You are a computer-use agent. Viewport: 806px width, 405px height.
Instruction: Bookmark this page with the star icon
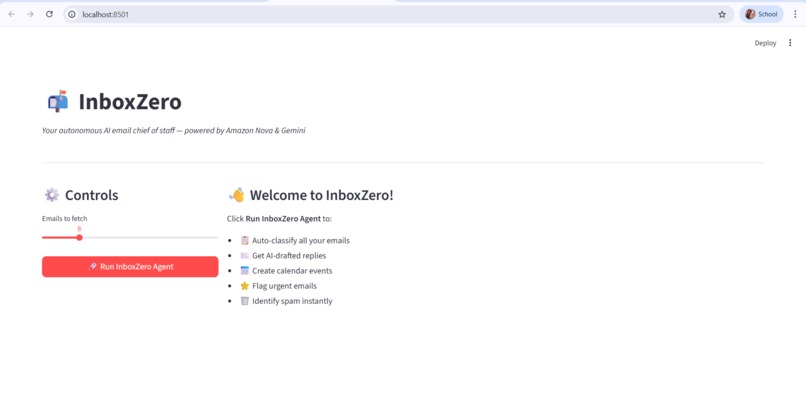click(722, 14)
